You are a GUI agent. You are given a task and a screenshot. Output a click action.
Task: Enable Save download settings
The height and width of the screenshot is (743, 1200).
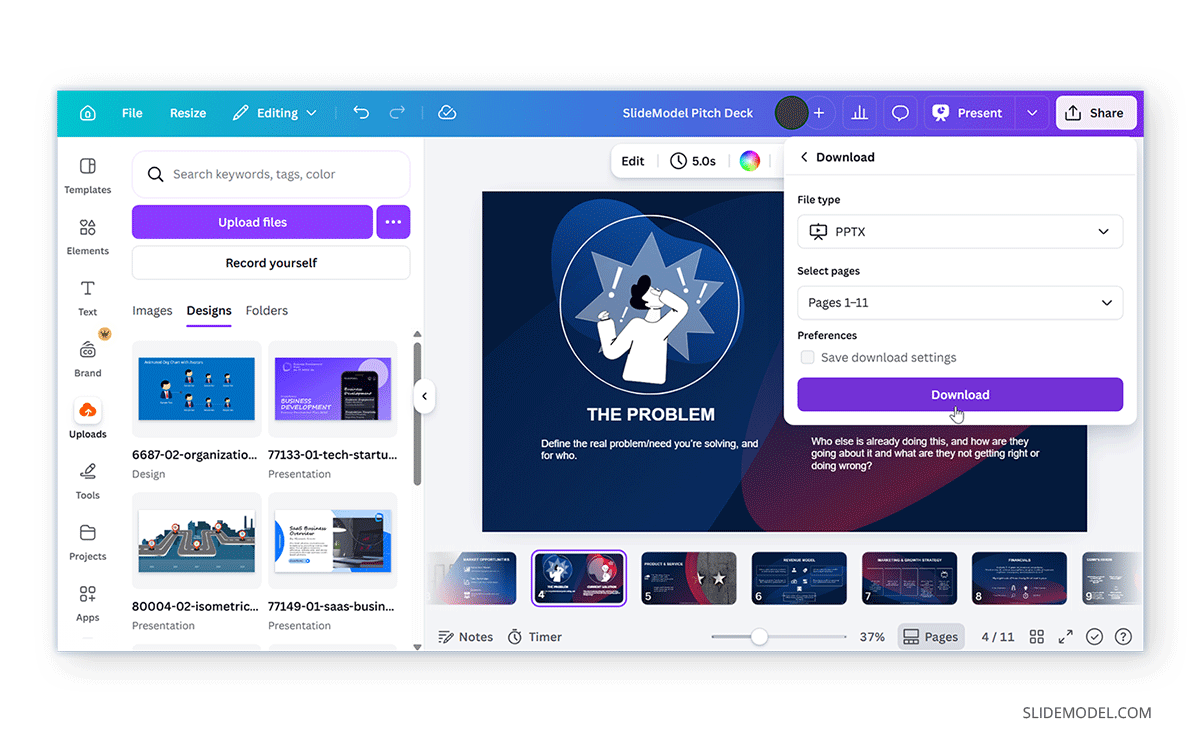point(807,357)
